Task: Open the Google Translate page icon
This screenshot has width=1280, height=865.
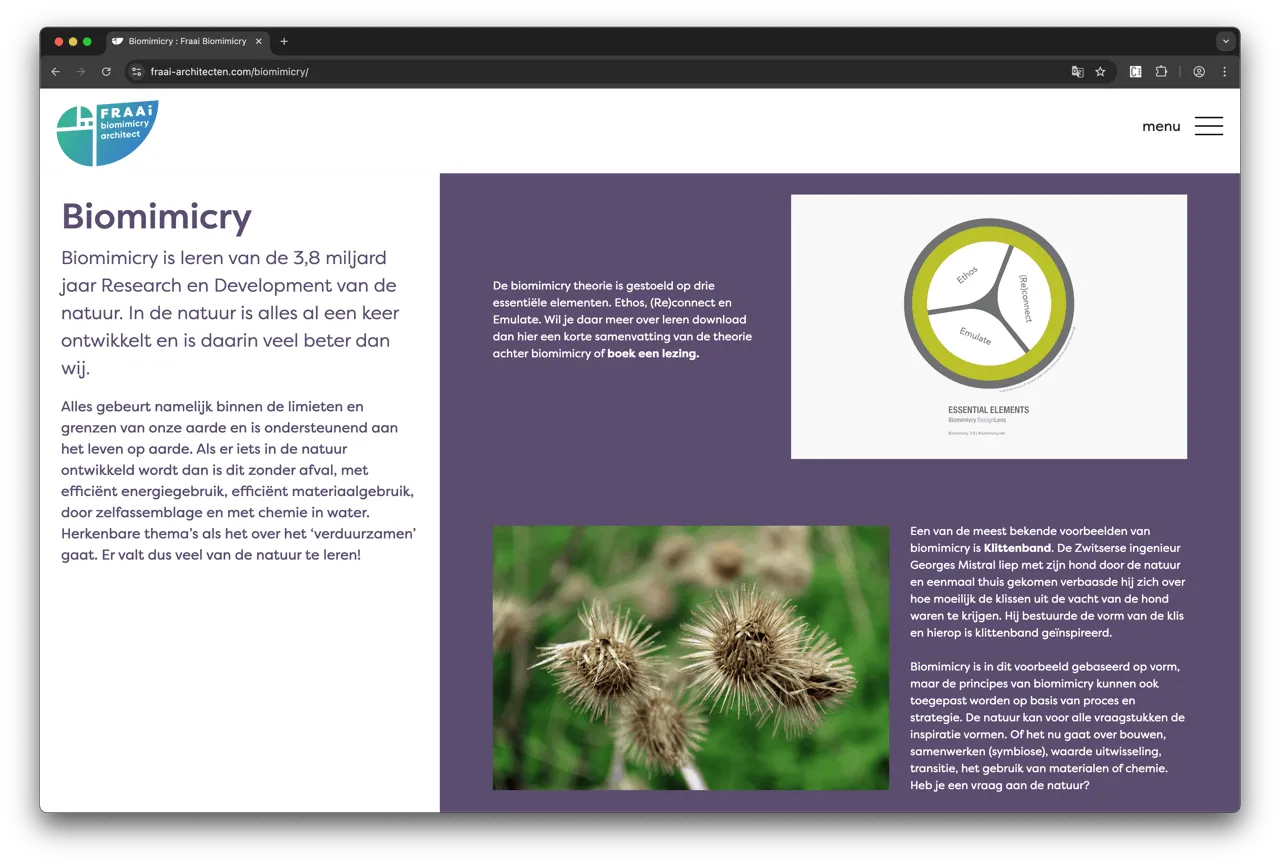Action: coord(1077,72)
